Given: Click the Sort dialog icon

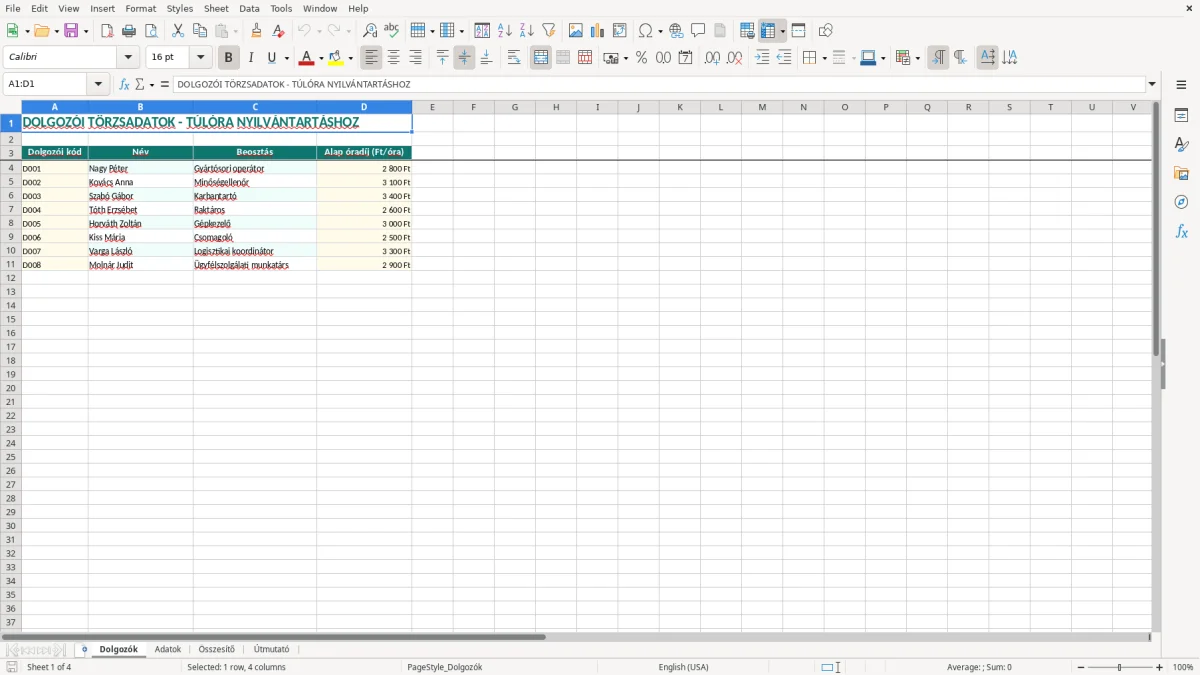Looking at the screenshot, I should (x=483, y=31).
